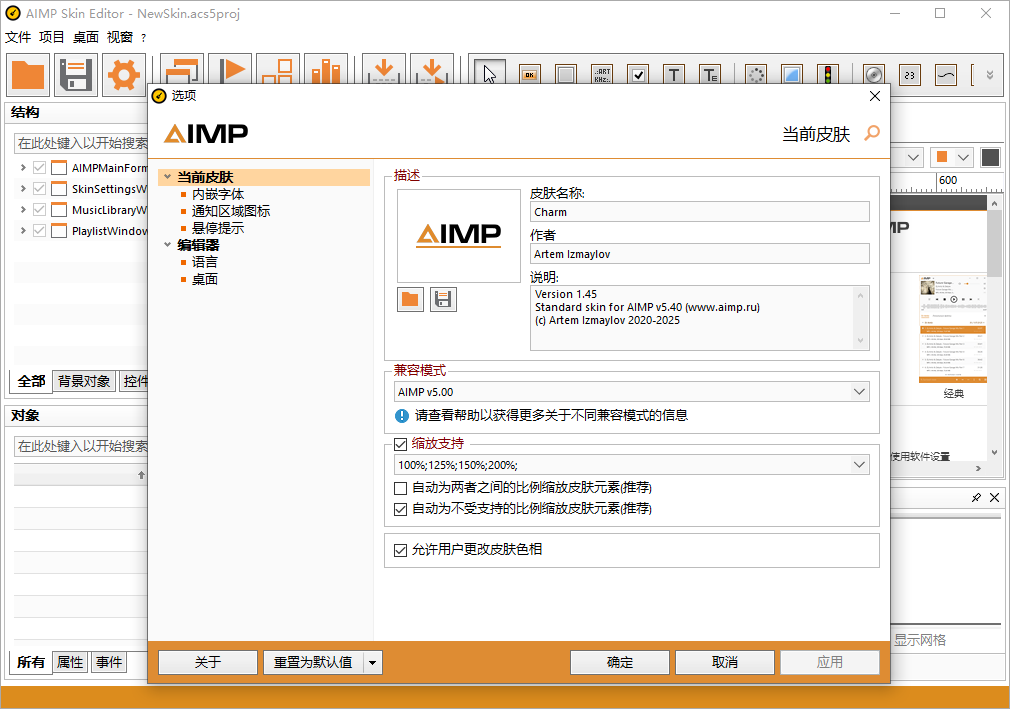Switch to the 背景对象 tab
Image resolution: width=1010 pixels, height=709 pixels.
pyautogui.click(x=83, y=381)
